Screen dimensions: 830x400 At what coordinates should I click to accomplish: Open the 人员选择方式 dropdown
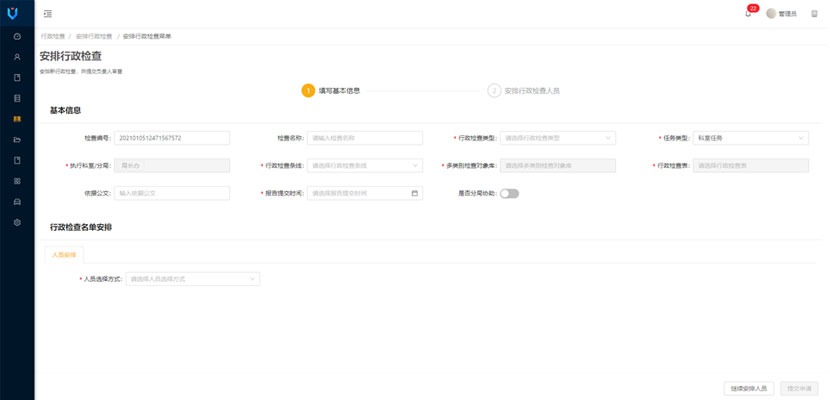click(193, 279)
